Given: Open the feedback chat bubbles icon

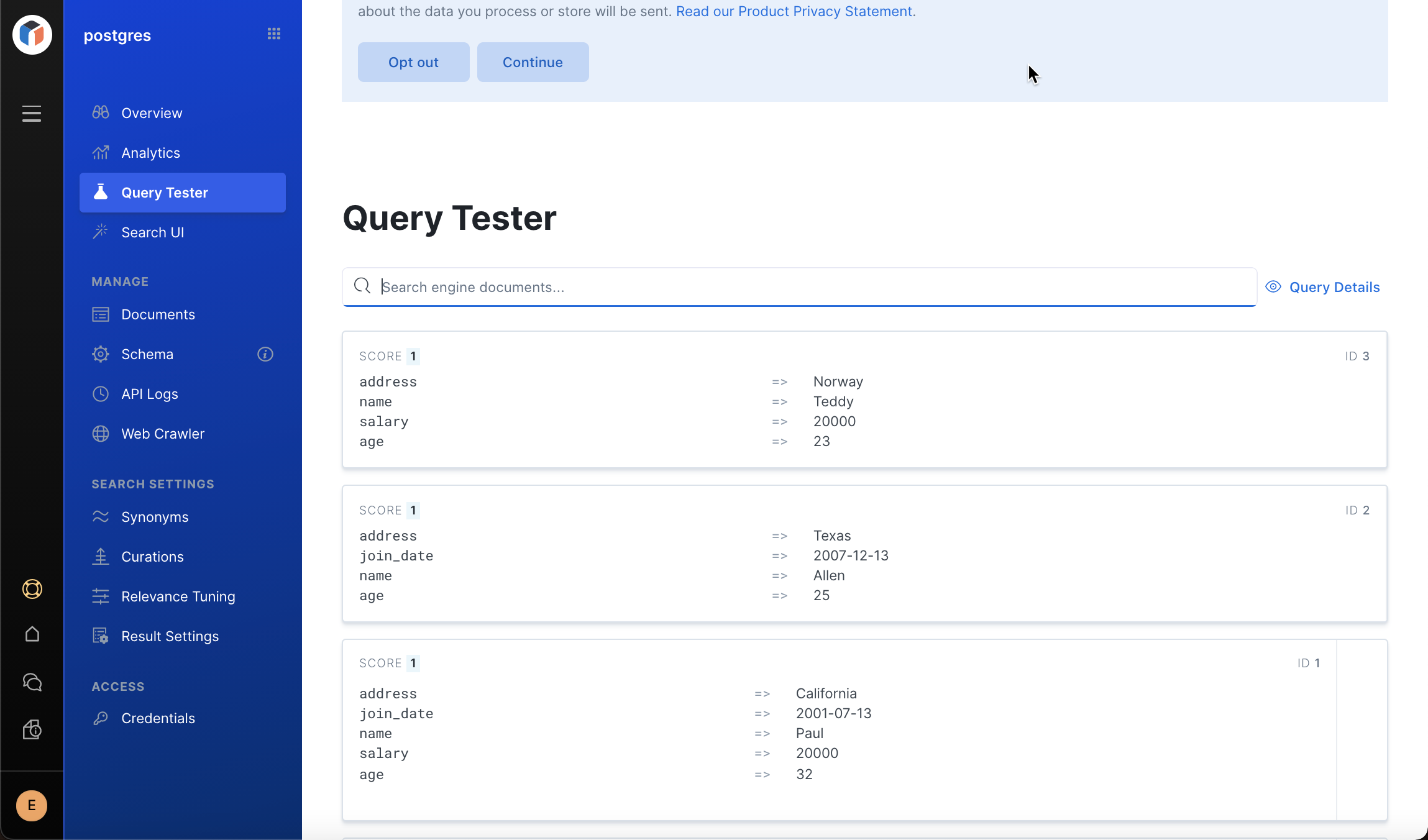Looking at the screenshot, I should click(32, 682).
